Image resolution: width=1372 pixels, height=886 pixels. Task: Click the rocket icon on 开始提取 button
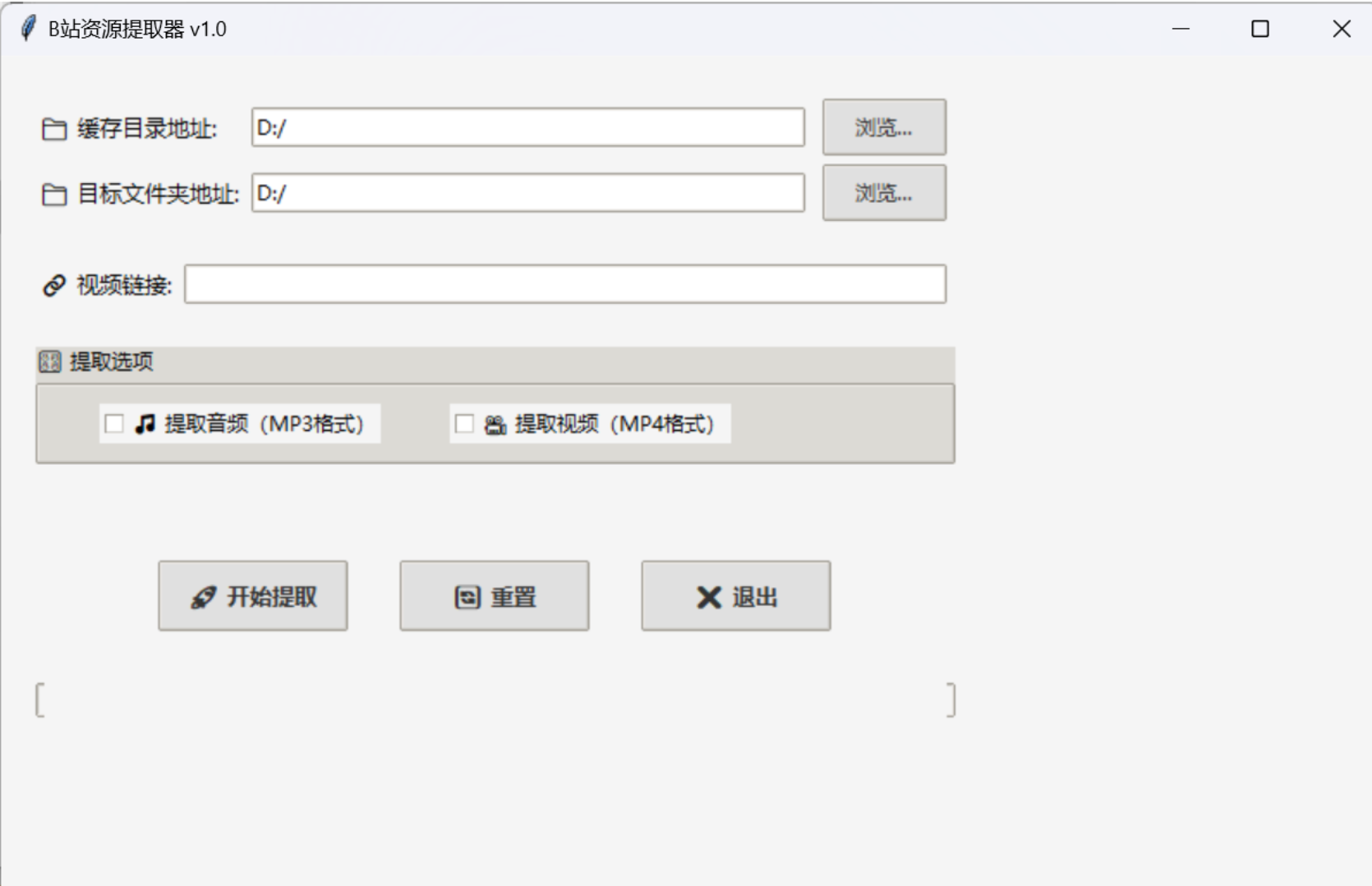pos(204,598)
